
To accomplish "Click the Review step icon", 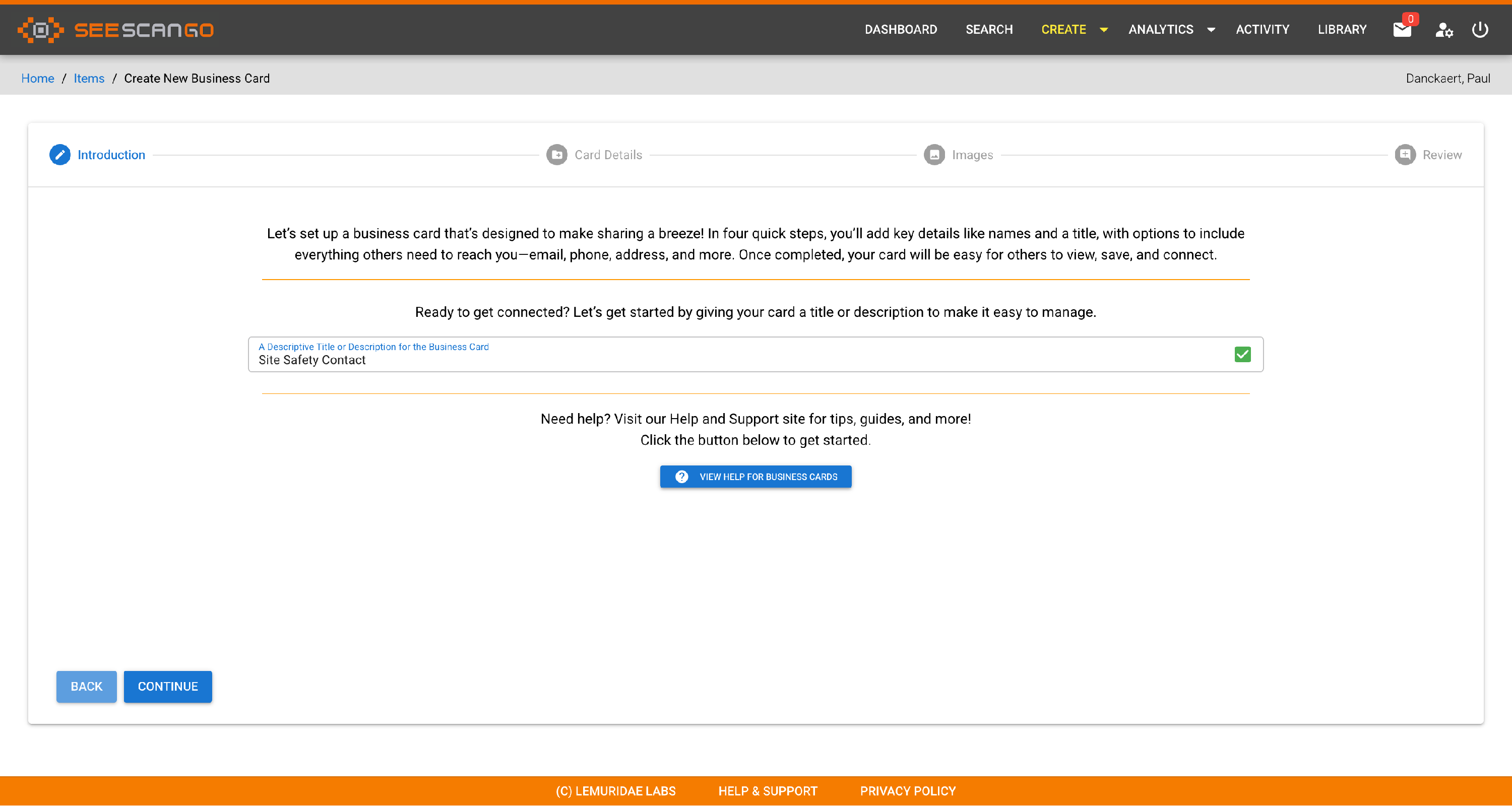I will click(1405, 155).
